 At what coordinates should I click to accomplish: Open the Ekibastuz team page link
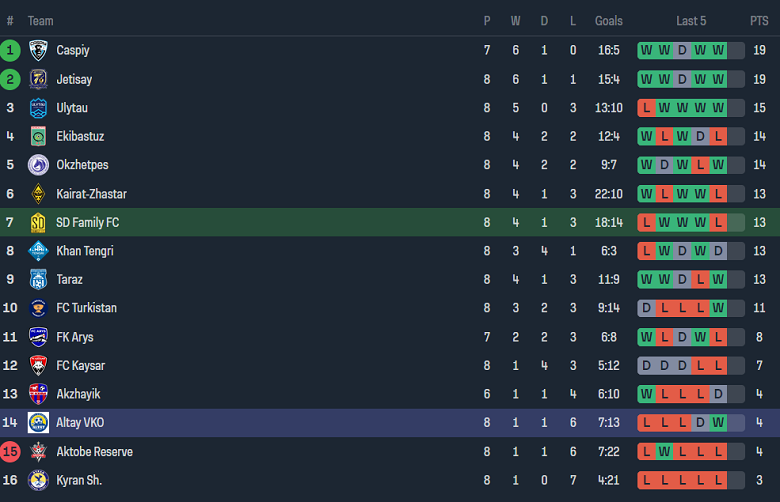[x=80, y=137]
